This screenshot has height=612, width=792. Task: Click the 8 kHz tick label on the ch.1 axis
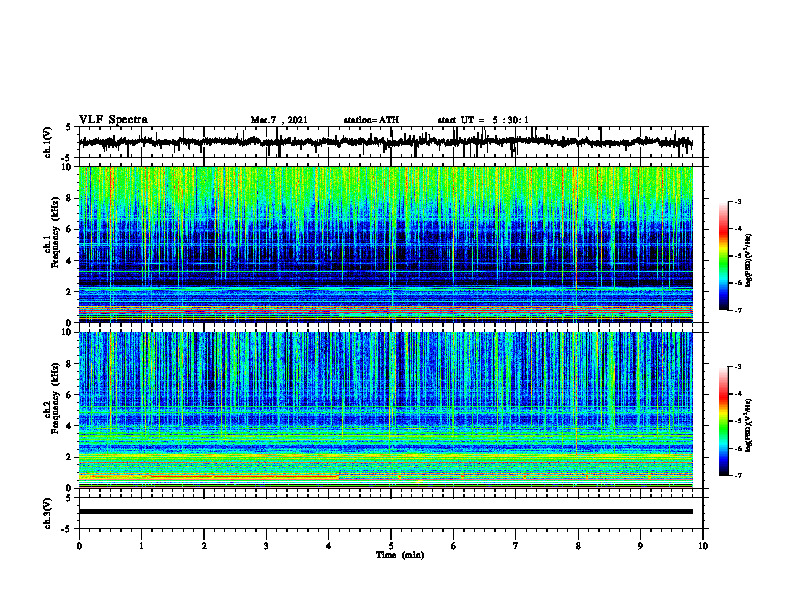point(70,198)
